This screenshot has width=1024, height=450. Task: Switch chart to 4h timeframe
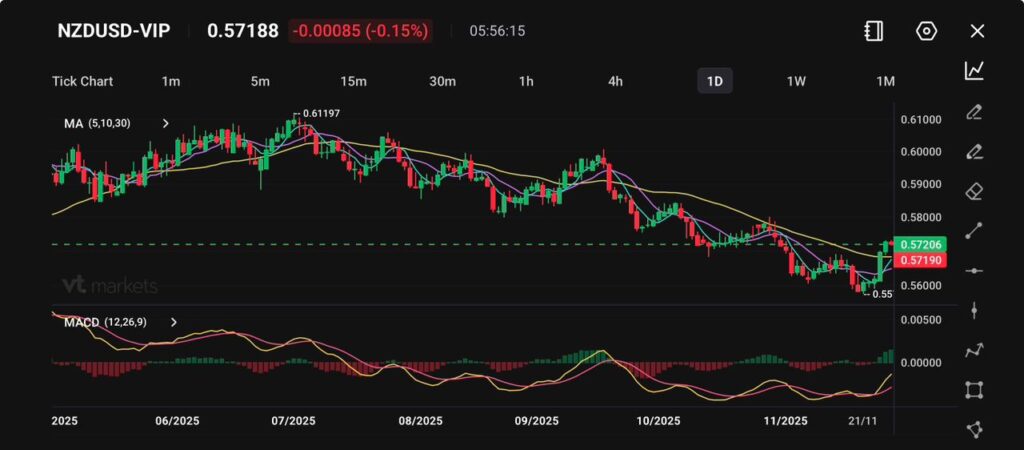[616, 81]
